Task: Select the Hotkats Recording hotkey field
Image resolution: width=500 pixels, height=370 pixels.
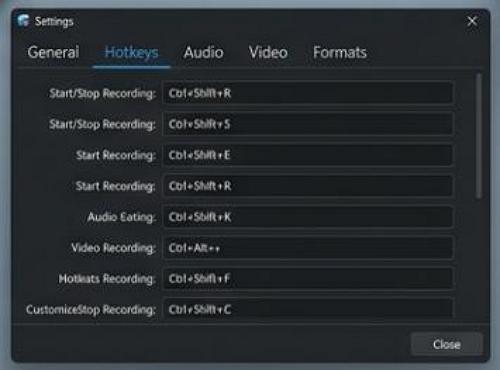Action: click(x=308, y=279)
